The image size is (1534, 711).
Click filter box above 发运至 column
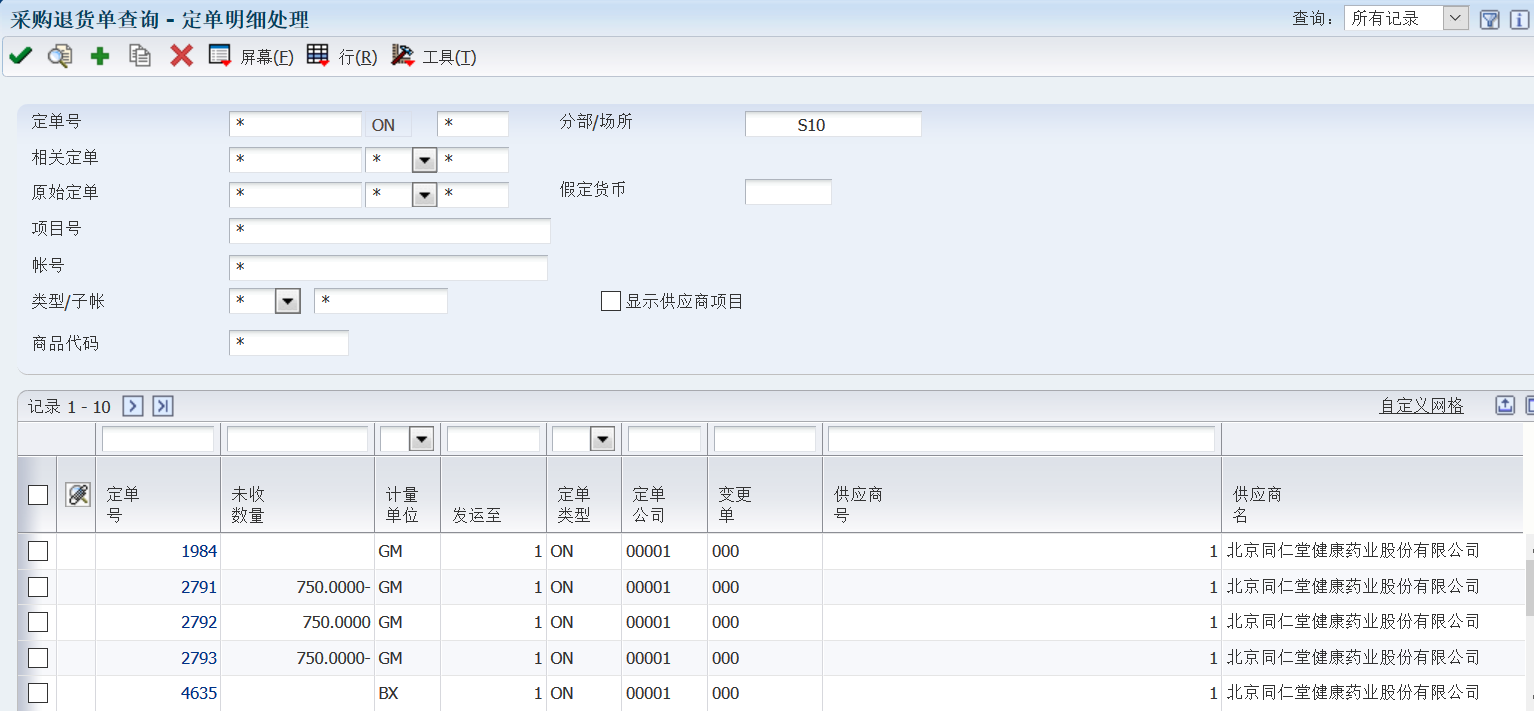coord(493,439)
